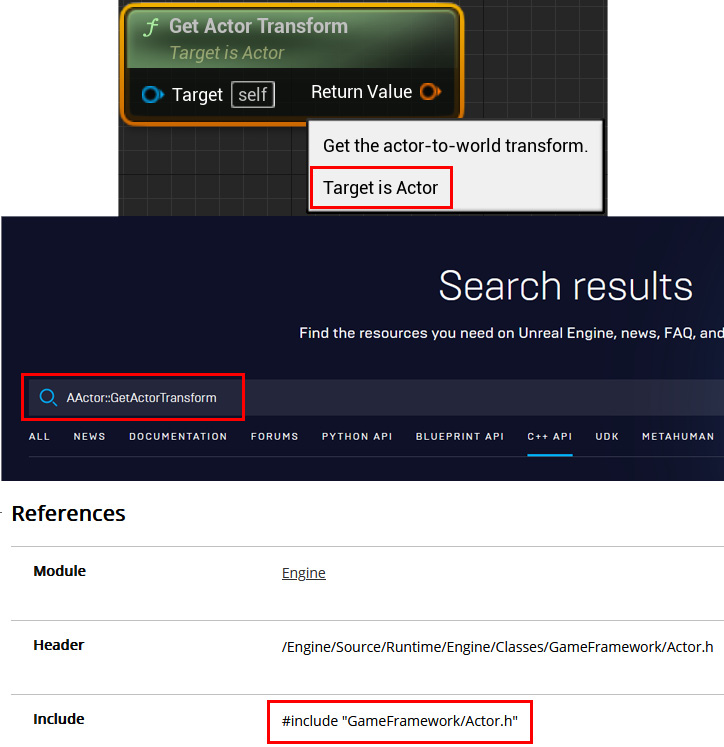Click the Return Value pin label
Image resolution: width=724 pixels, height=747 pixels.
[362, 92]
